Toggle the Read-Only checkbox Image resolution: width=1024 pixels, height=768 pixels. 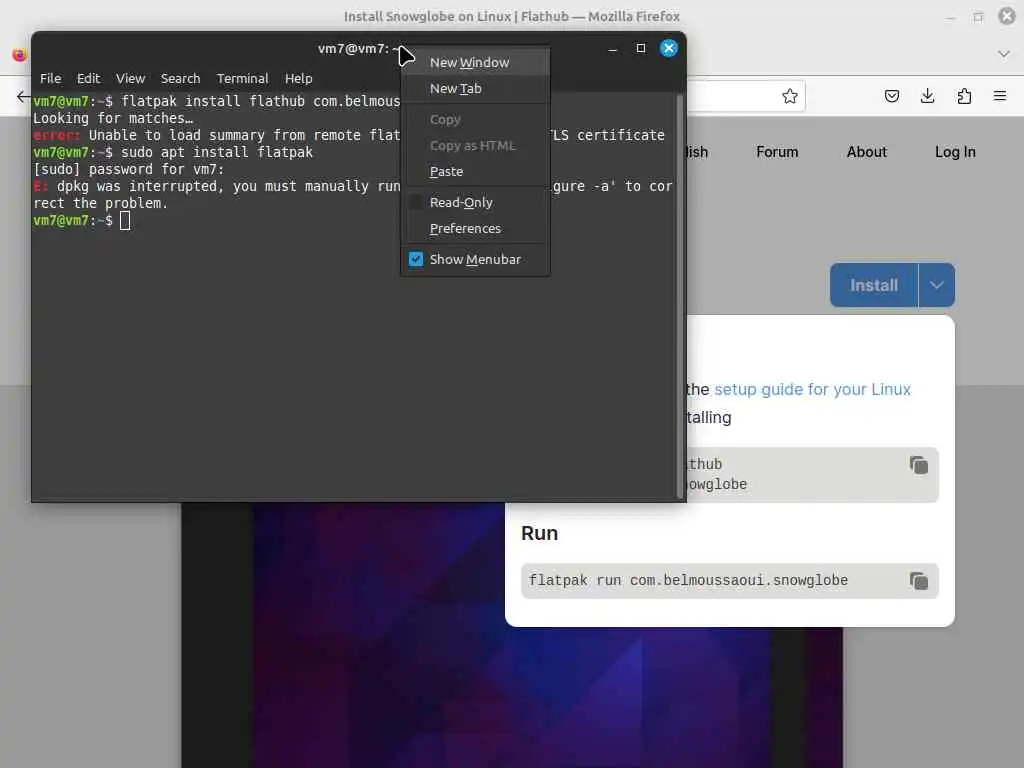415,202
